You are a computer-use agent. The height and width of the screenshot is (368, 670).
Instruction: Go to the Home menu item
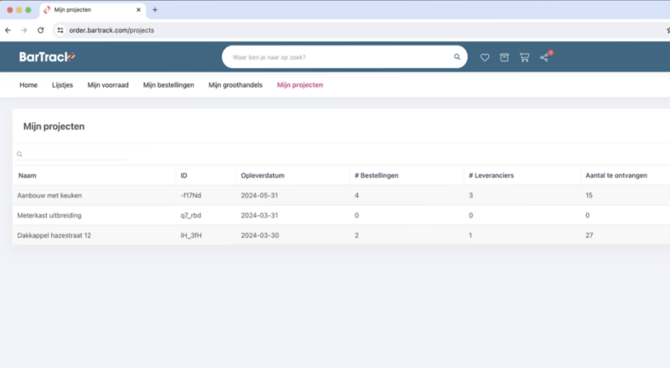(x=28, y=85)
